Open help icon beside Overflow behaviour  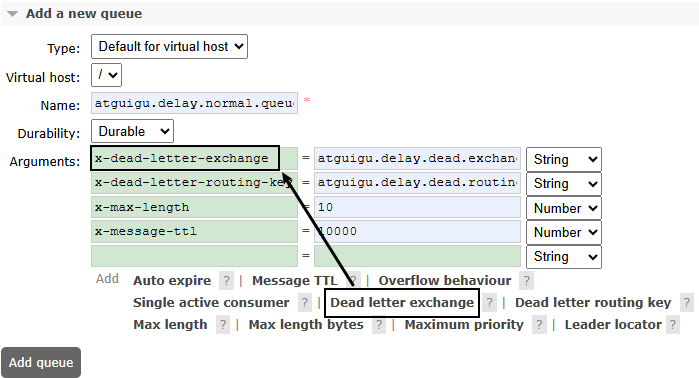pyautogui.click(x=526, y=281)
